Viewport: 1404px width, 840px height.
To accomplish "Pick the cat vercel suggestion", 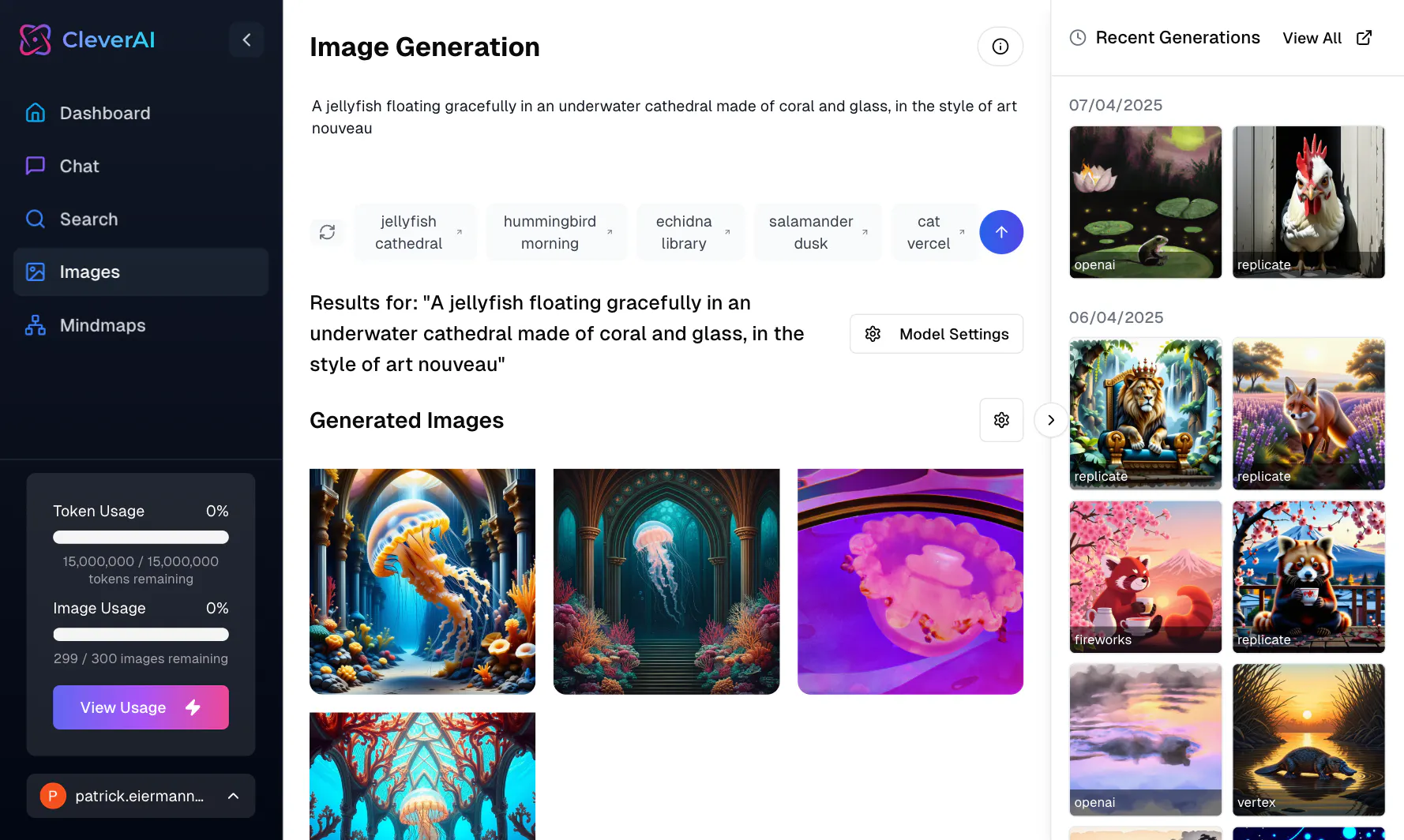I will point(934,232).
